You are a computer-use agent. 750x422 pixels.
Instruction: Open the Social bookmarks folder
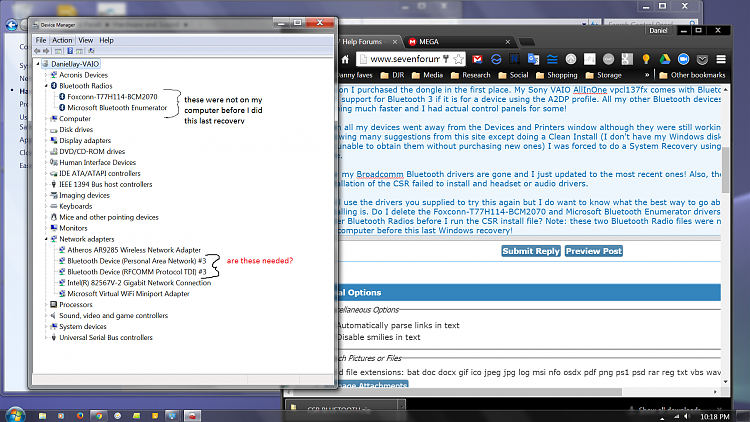click(x=513, y=75)
